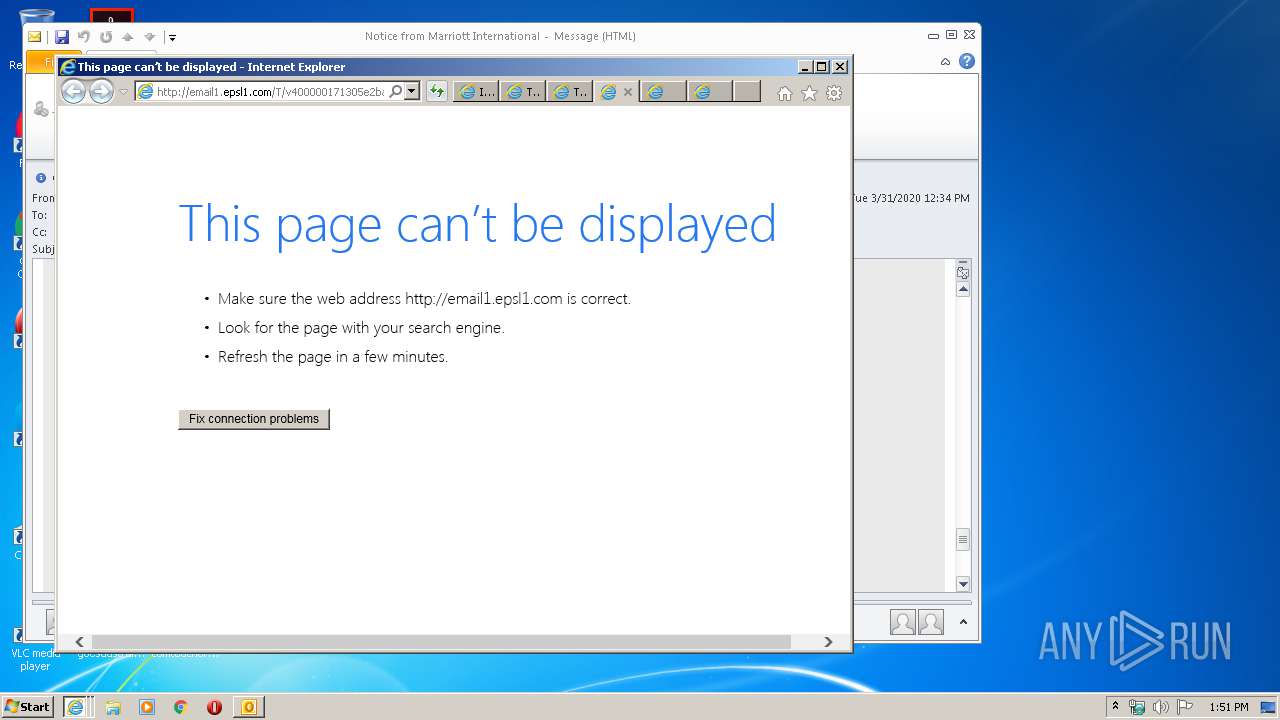The height and width of the screenshot is (720, 1280).
Task: Click taskbar clock 1:51 PM
Action: [x=1228, y=707]
